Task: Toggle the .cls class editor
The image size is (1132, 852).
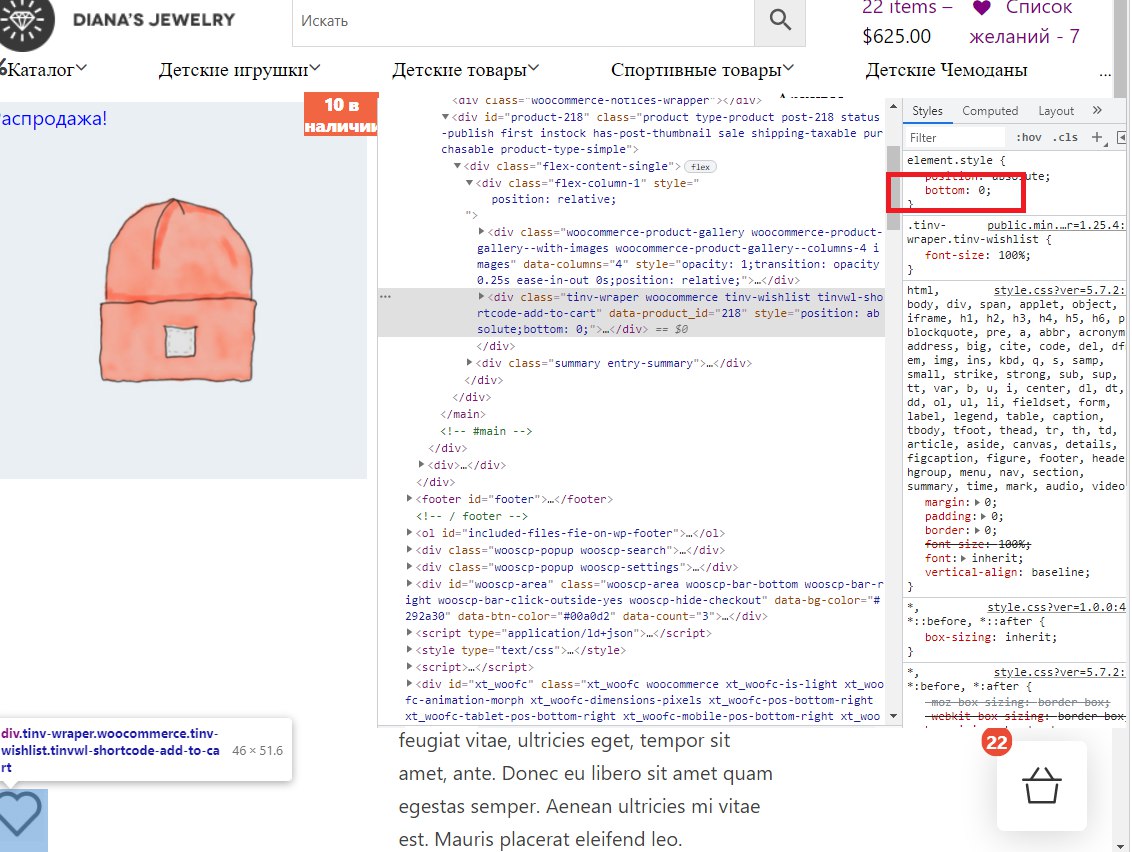Action: click(1065, 137)
